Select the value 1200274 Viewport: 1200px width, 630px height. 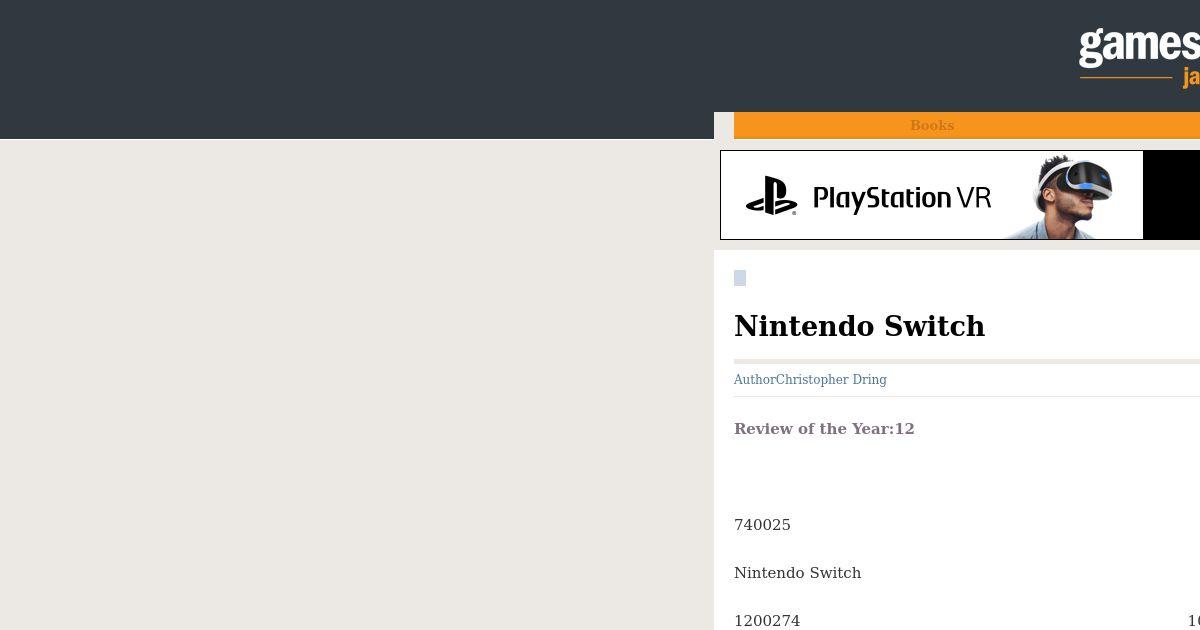[767, 621]
